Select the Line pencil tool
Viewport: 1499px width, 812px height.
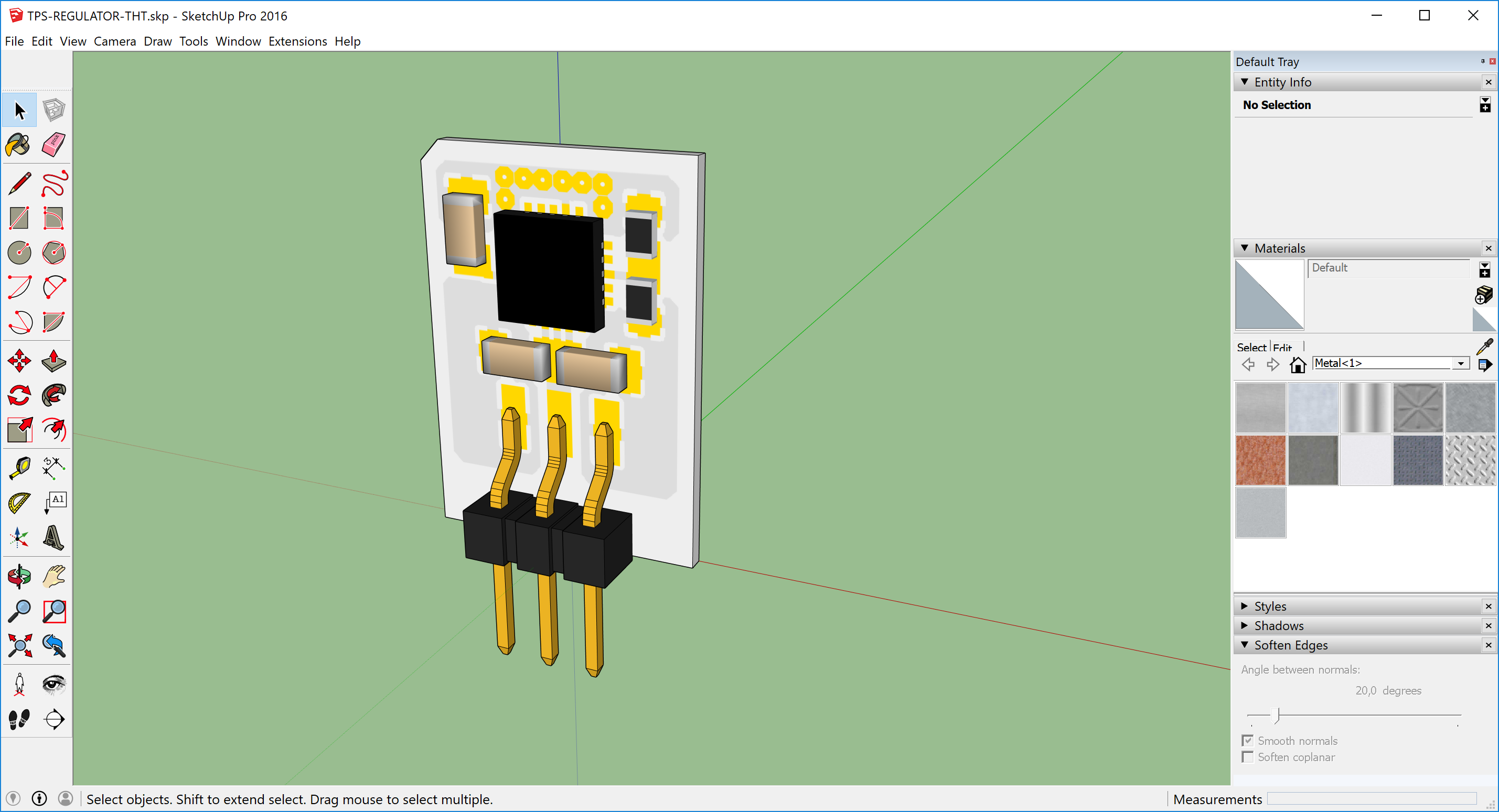click(x=19, y=184)
